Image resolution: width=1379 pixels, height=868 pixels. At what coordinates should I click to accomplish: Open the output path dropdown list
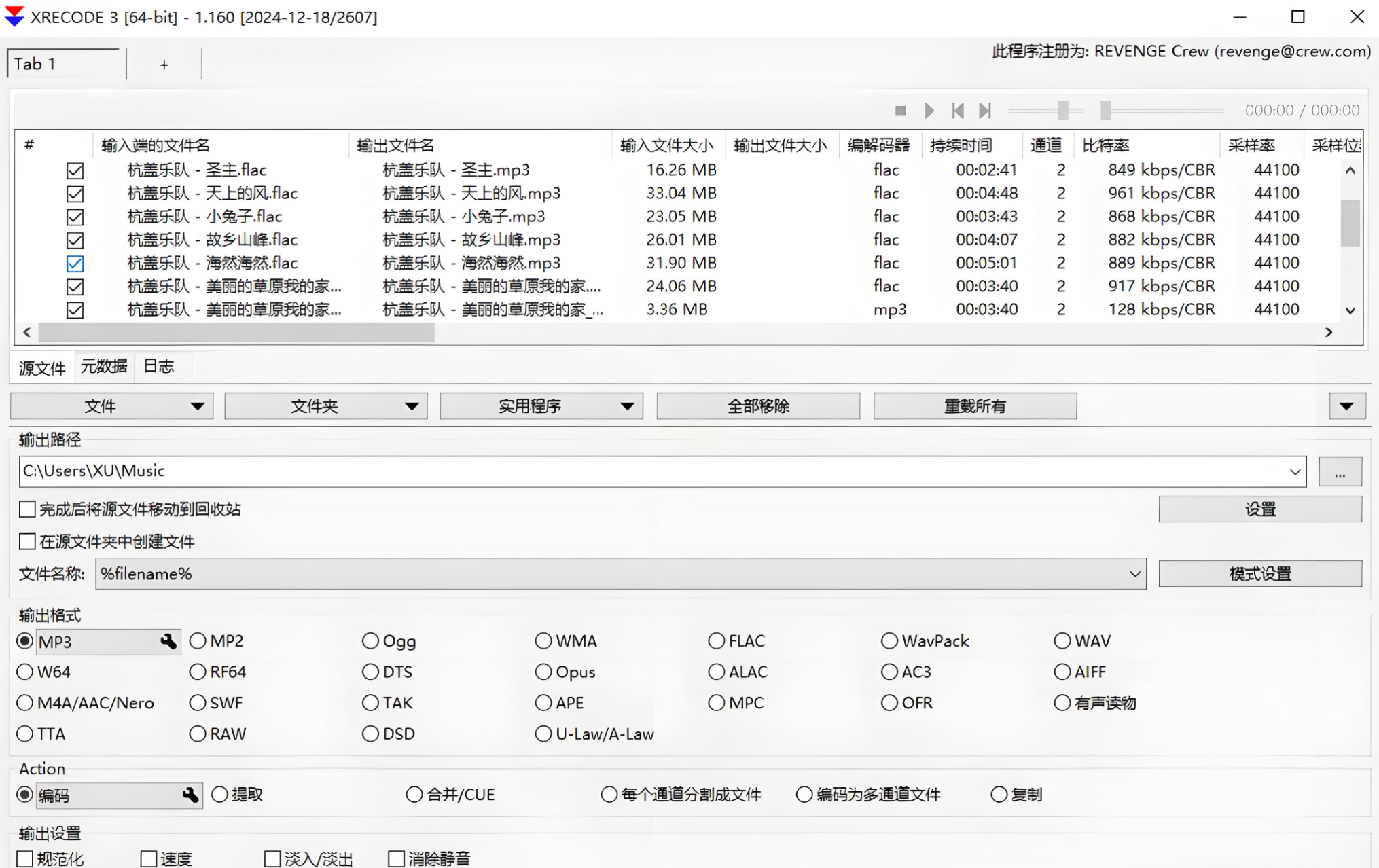point(1295,472)
